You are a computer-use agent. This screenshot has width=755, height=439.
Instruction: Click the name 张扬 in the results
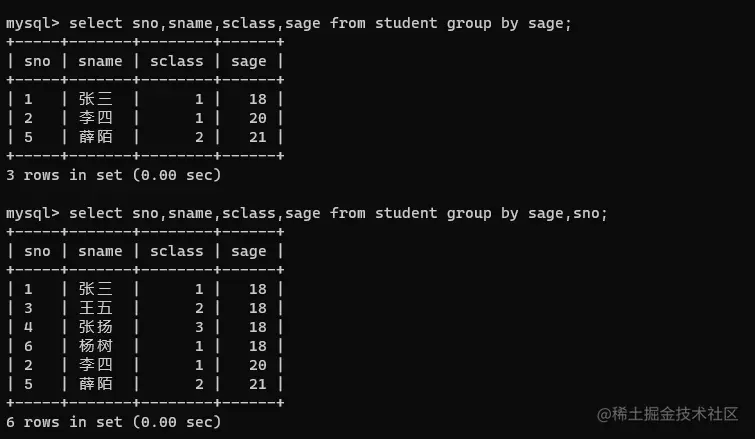(x=96, y=327)
